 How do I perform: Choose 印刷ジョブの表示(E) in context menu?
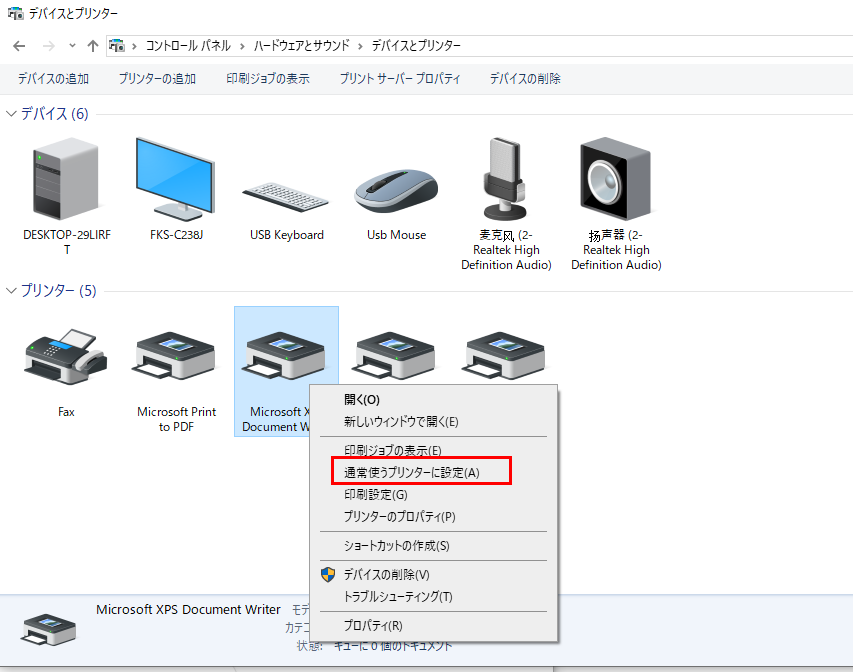click(433, 450)
